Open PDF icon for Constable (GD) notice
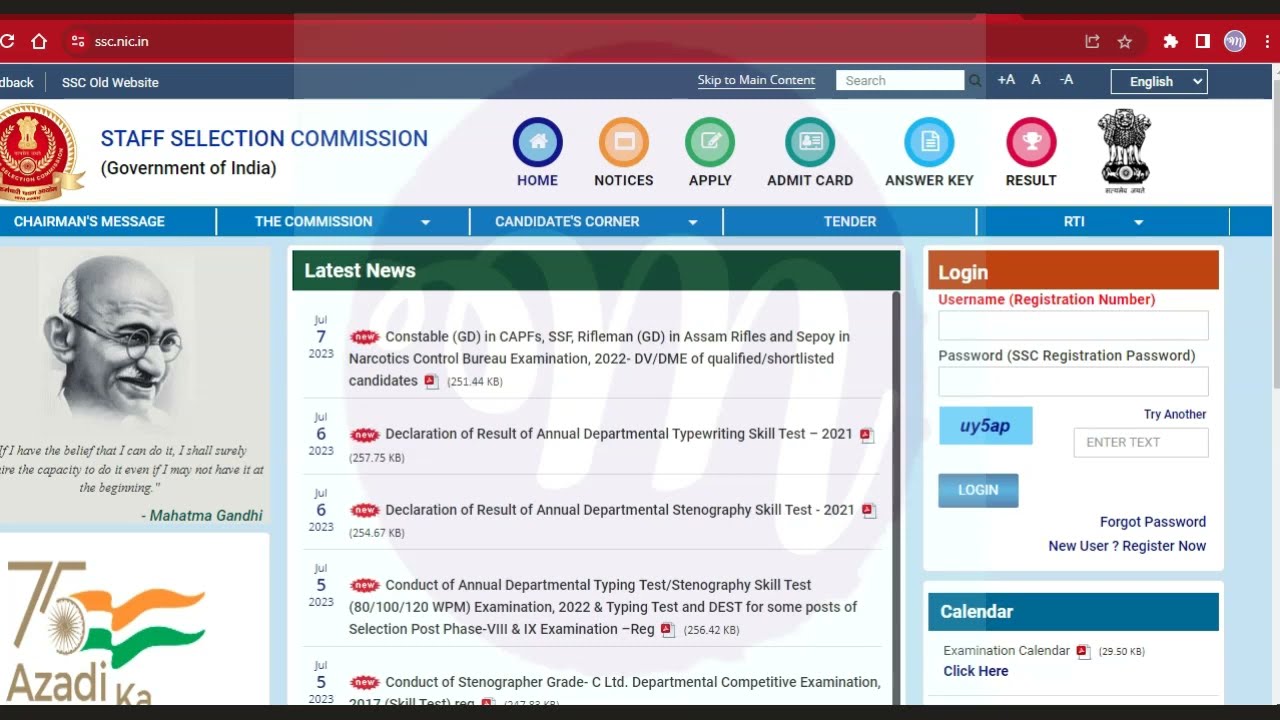The height and width of the screenshot is (720, 1280). (431, 381)
